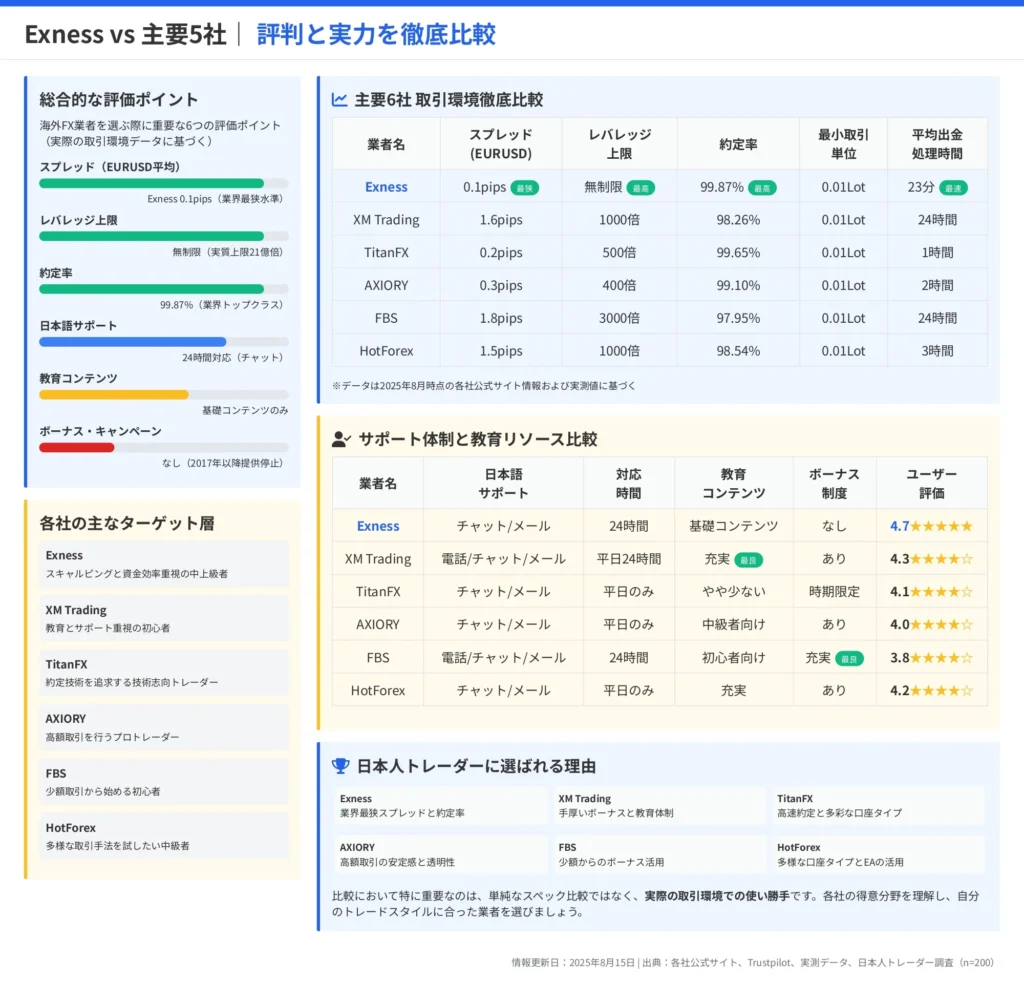Click the 約定率 column header in the table
1024x982 pixels.
click(x=738, y=144)
